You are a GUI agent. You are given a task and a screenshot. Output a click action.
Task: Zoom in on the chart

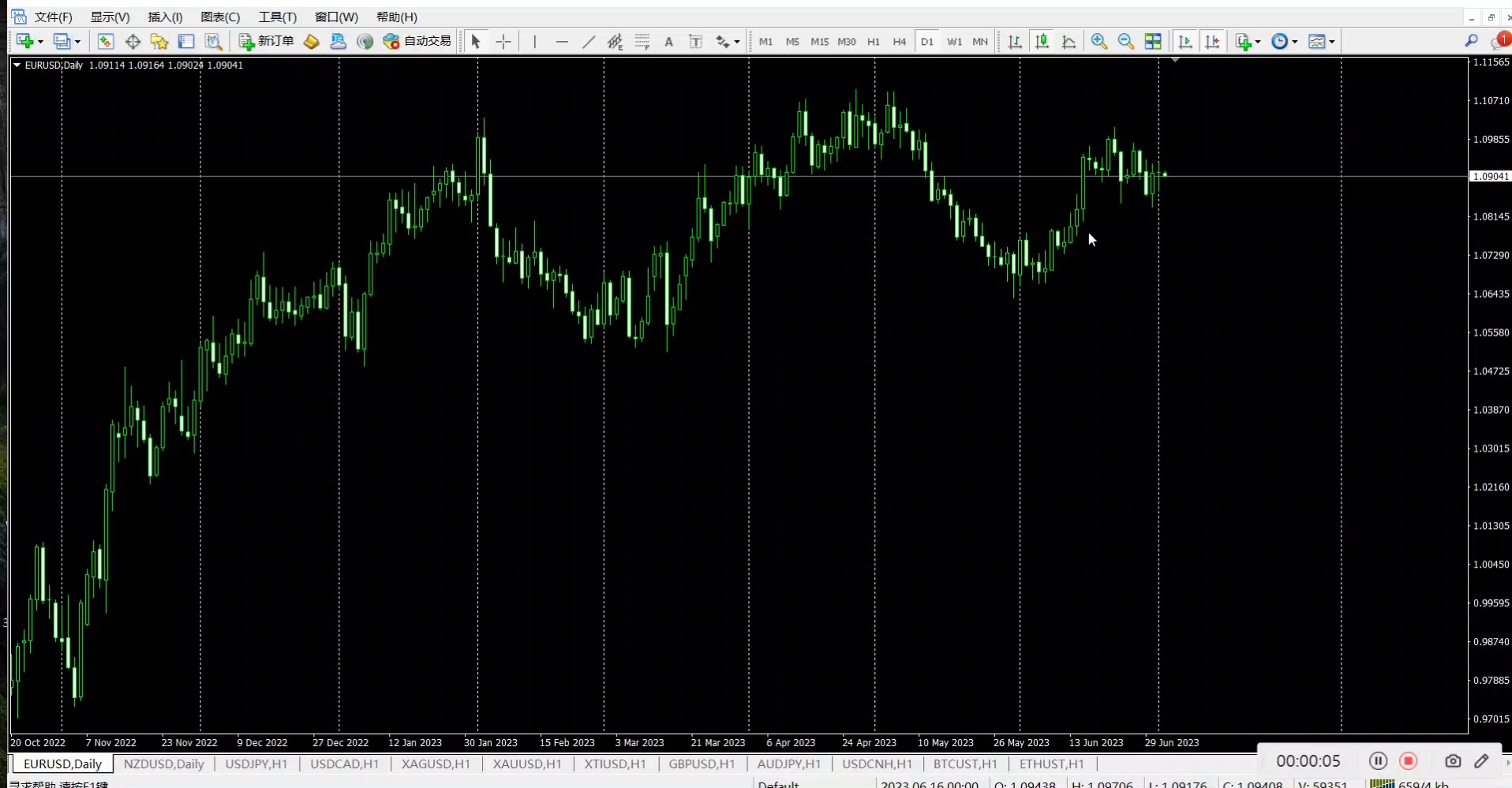1098,41
